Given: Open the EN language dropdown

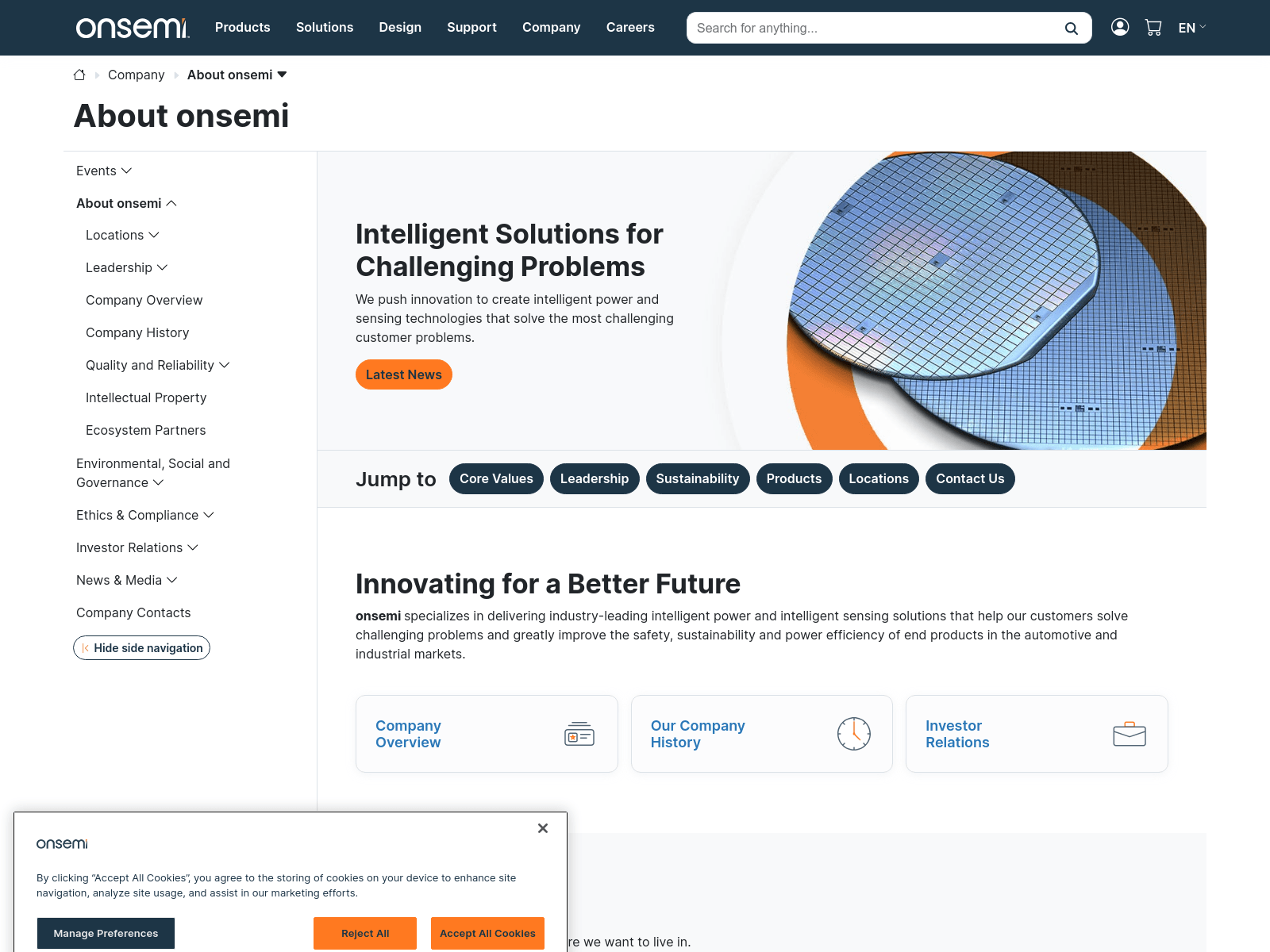Looking at the screenshot, I should tap(1192, 28).
